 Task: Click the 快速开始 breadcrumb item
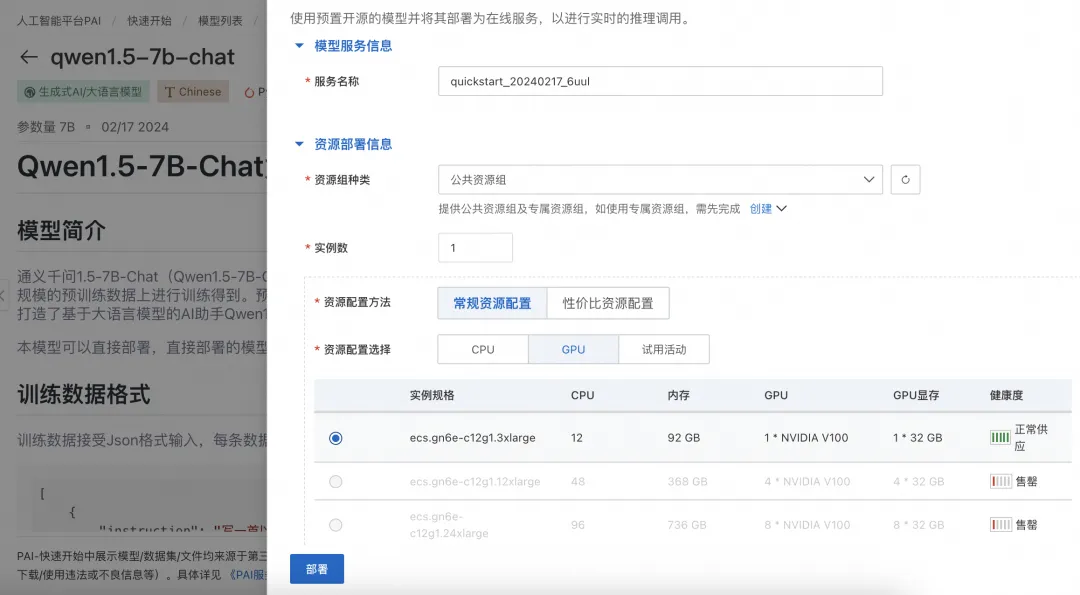tap(149, 19)
